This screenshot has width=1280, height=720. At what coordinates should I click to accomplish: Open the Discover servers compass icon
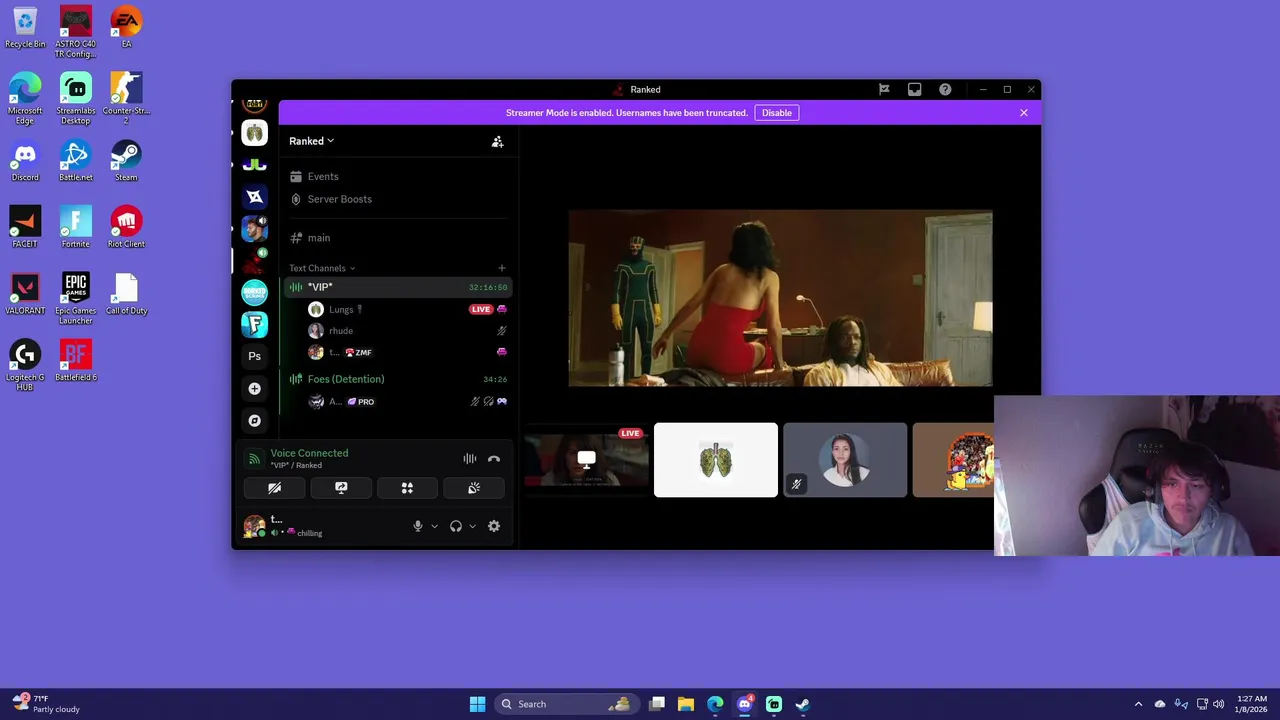click(254, 420)
